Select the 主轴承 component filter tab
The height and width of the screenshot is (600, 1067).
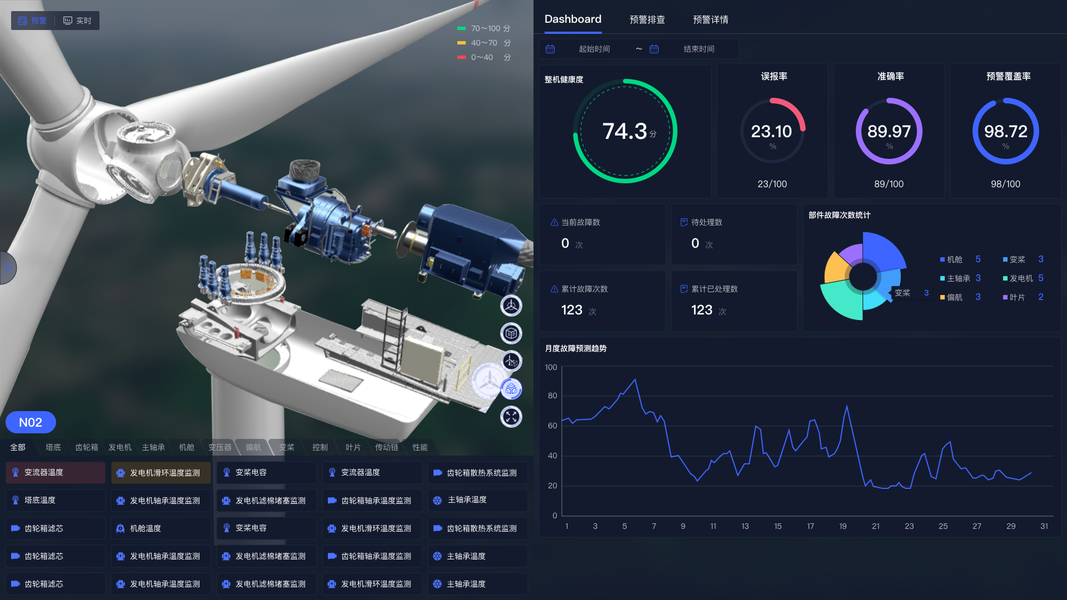point(153,447)
